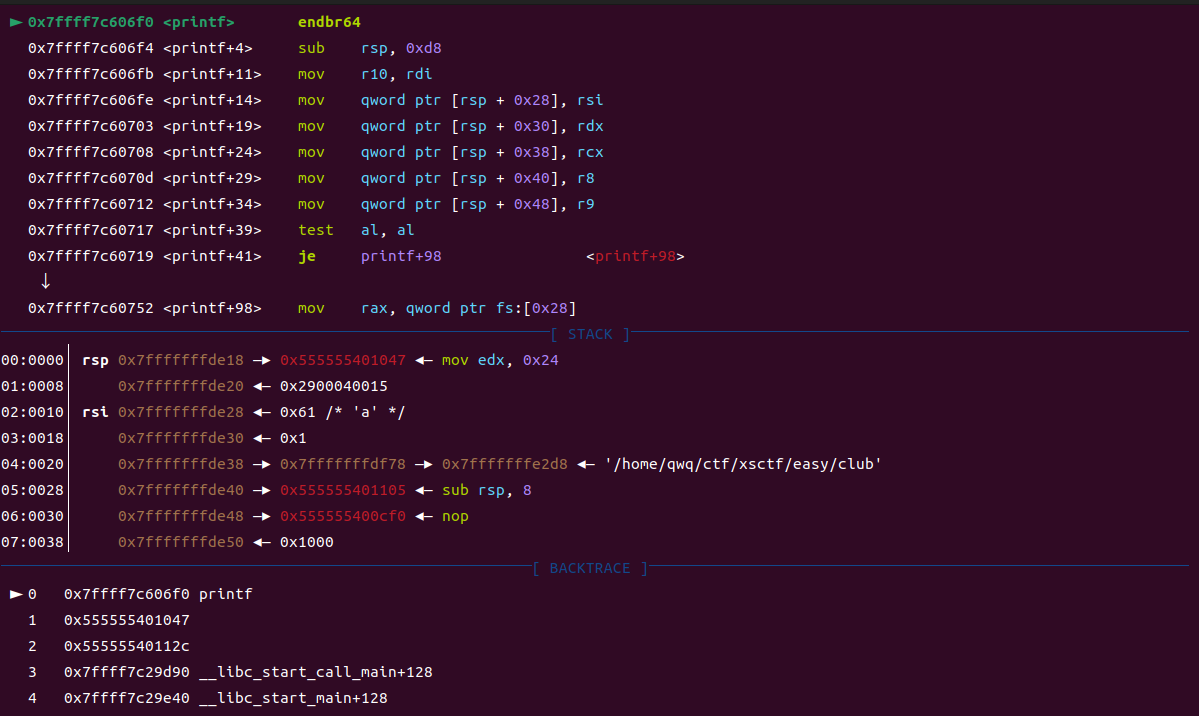Click the 0x1000 value in stack row 07
Viewport: 1199px width, 716px height.
[307, 542]
